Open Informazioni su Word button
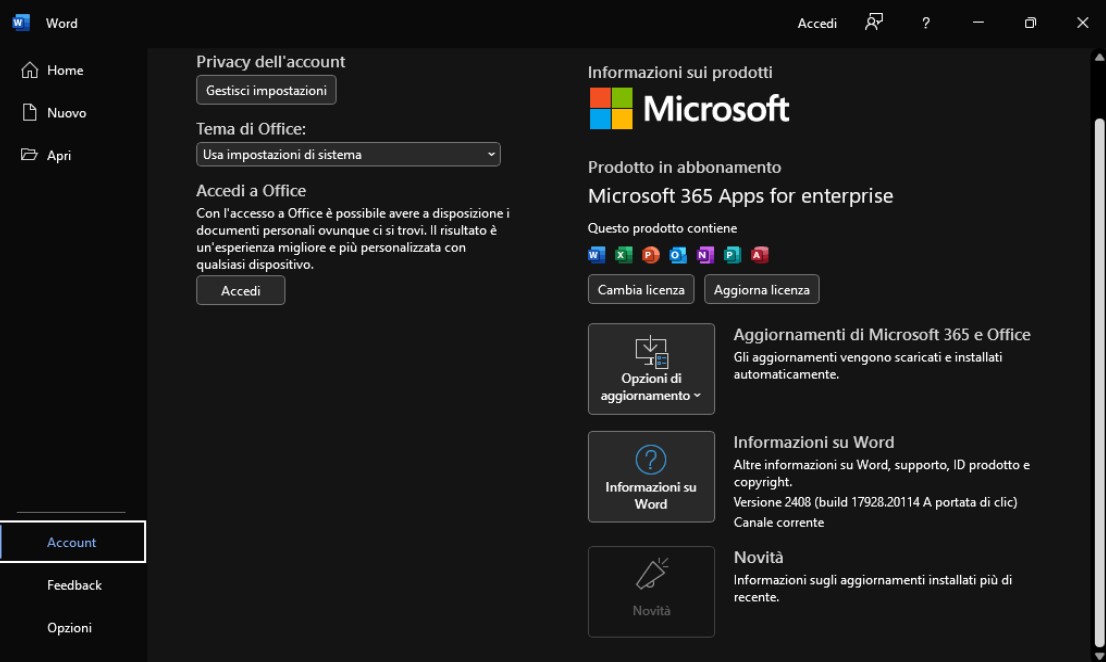The height and width of the screenshot is (662, 1106). pyautogui.click(x=651, y=477)
